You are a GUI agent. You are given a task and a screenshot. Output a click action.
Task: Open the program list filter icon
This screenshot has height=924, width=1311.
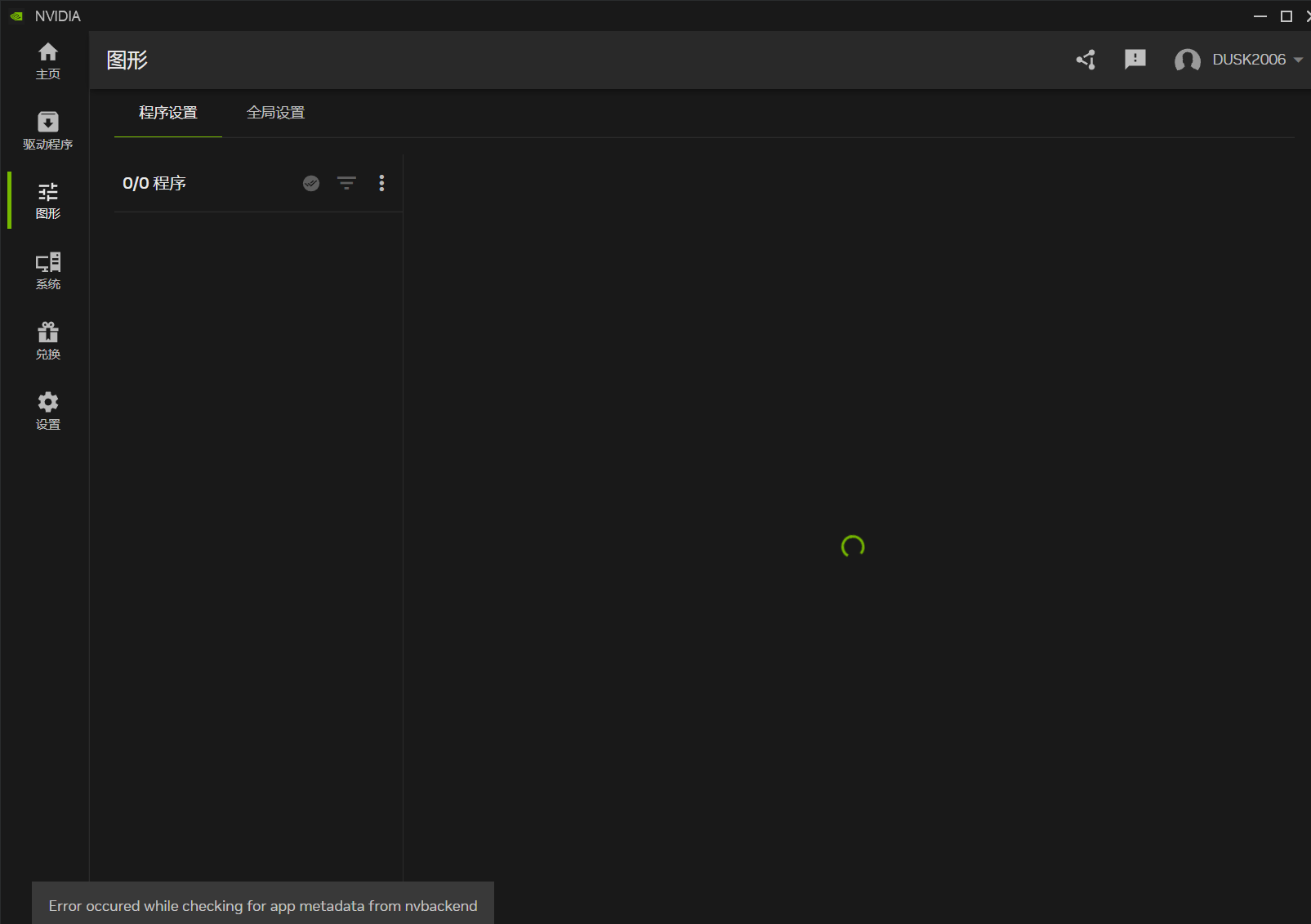346,183
